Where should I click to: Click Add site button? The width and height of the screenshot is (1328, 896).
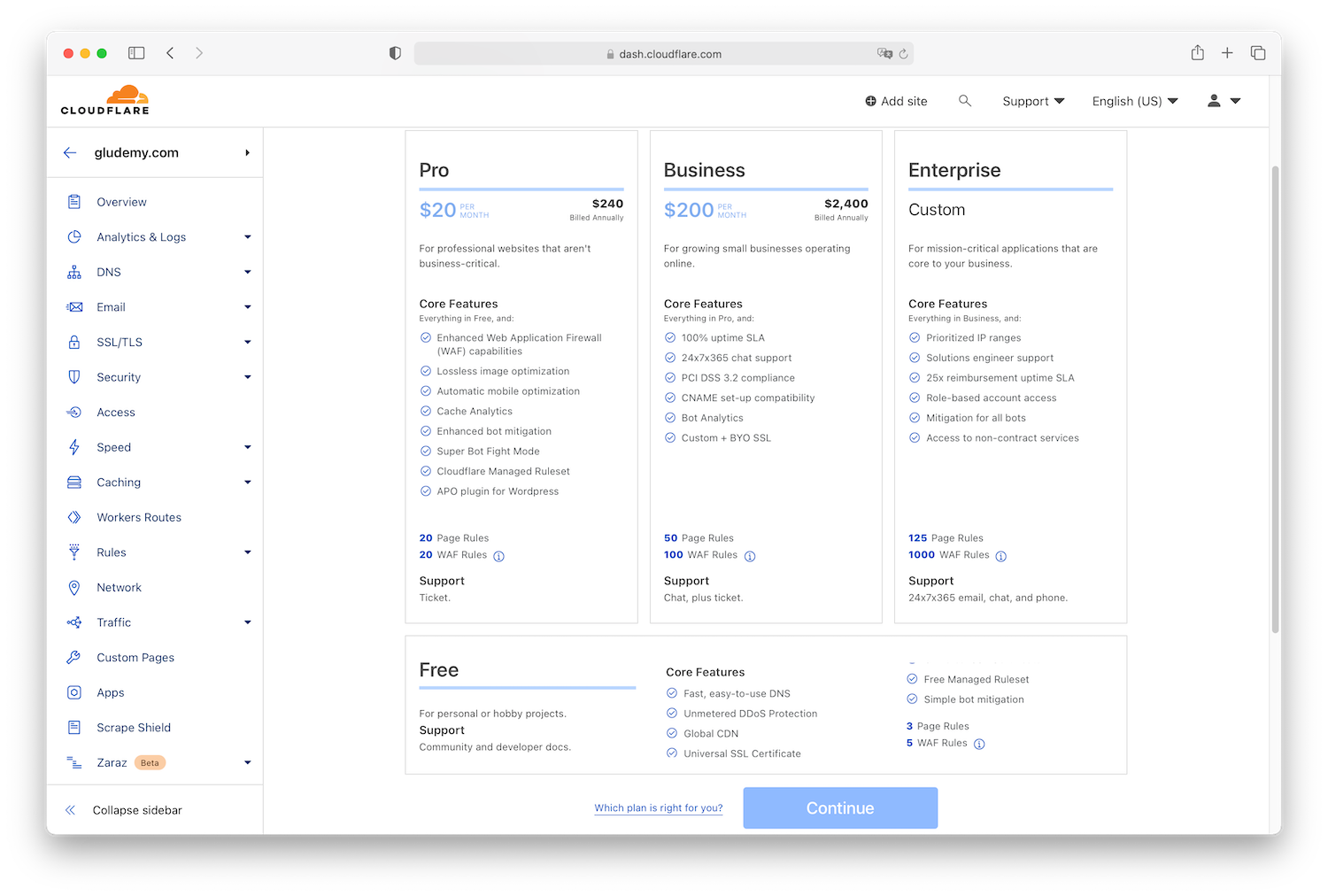pyautogui.click(x=896, y=101)
